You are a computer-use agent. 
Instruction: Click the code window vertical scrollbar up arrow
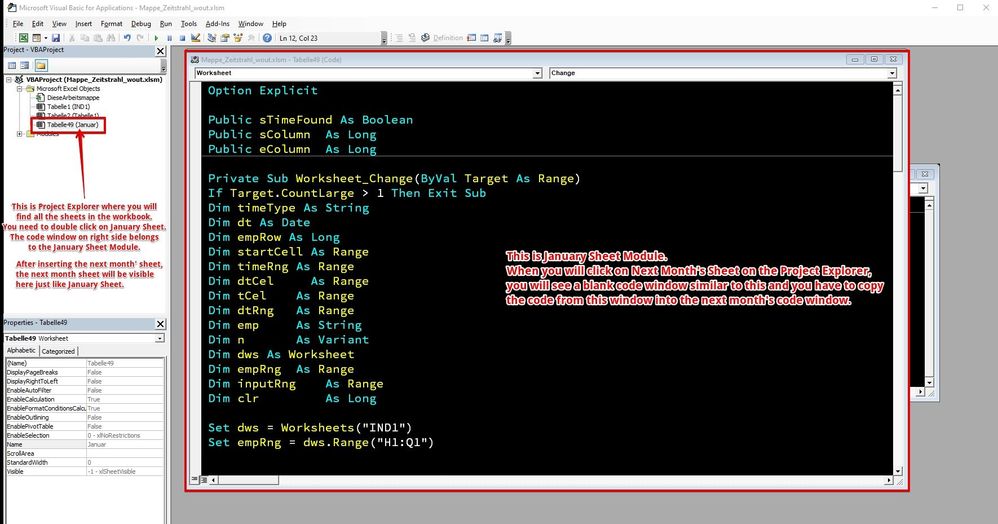(897, 90)
